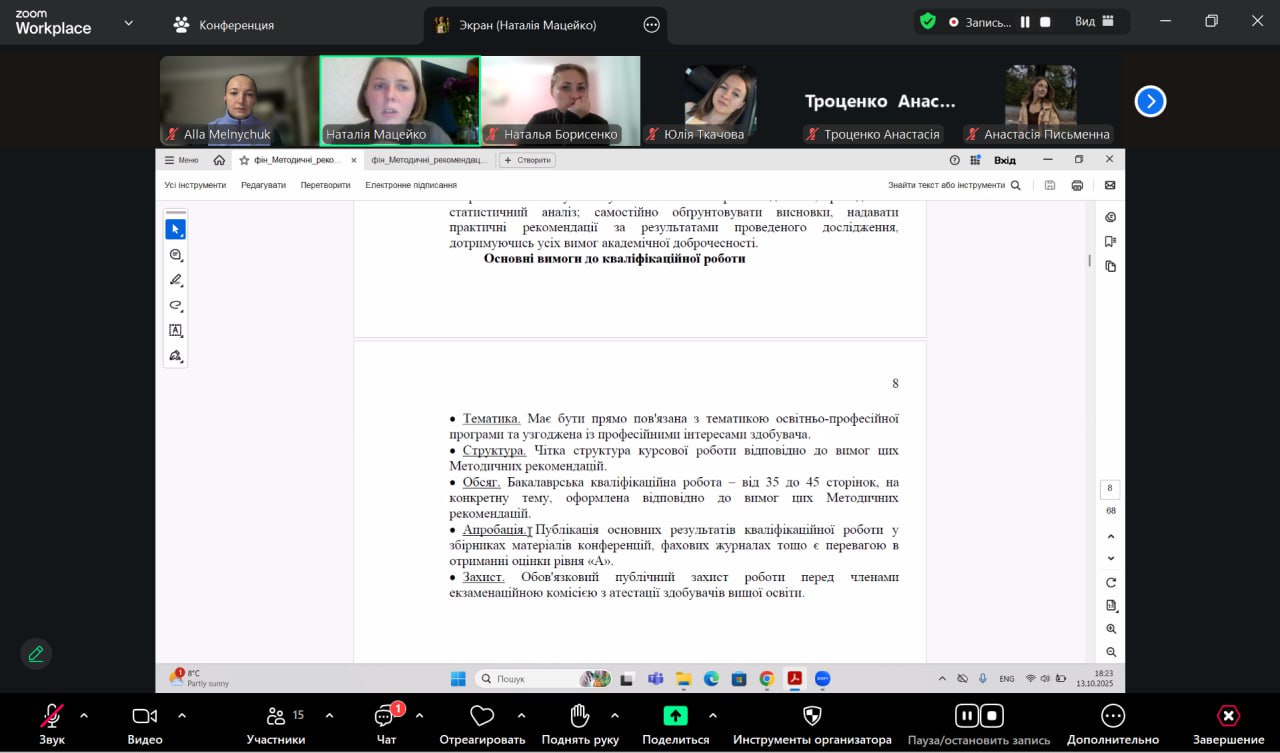Switch to the Конференция tab
The image size is (1280, 753).
point(224,25)
